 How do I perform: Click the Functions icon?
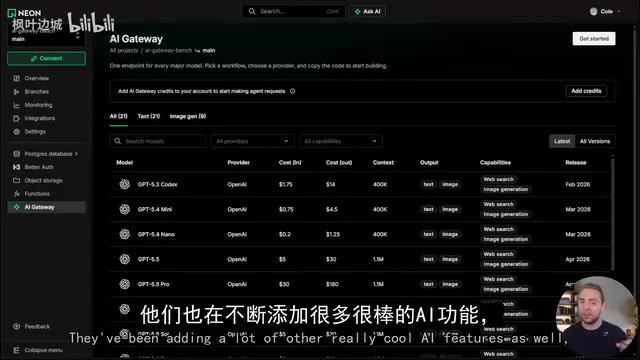[x=16, y=194]
